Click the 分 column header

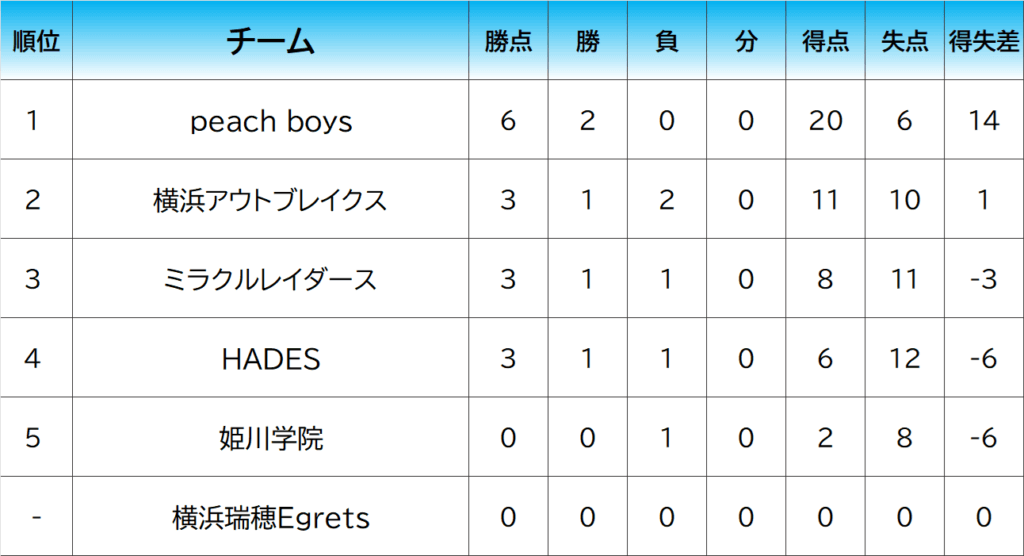[746, 41]
